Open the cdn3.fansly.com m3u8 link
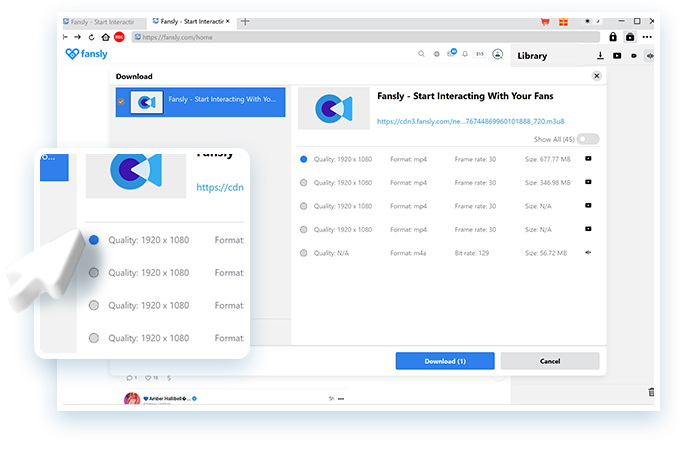 coord(470,121)
